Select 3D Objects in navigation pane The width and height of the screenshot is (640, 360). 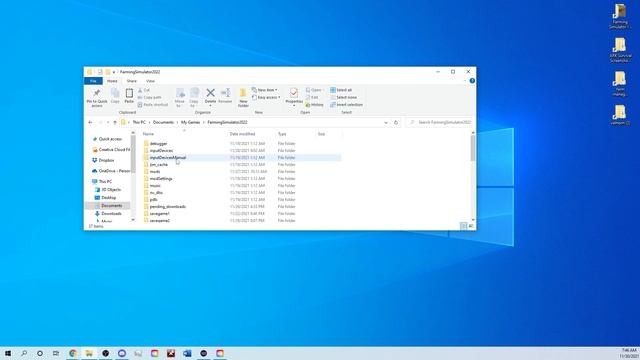[108, 190]
